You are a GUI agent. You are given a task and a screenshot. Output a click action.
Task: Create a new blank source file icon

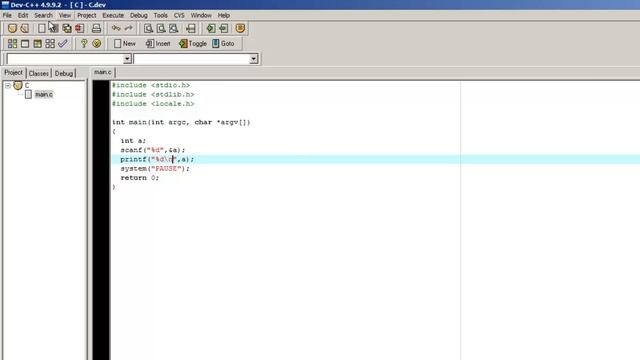coord(42,28)
